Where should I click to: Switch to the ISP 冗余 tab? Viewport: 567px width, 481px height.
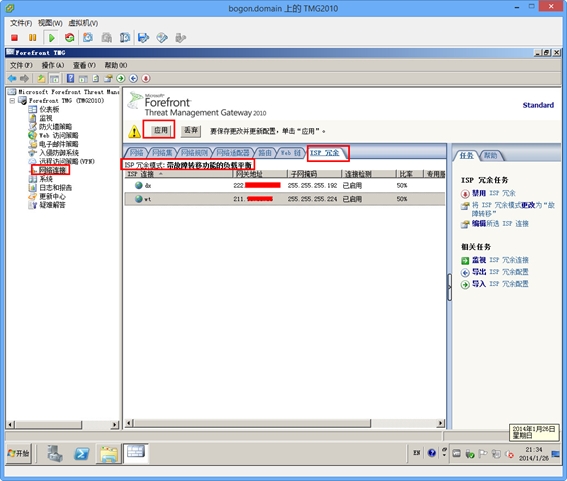325,153
